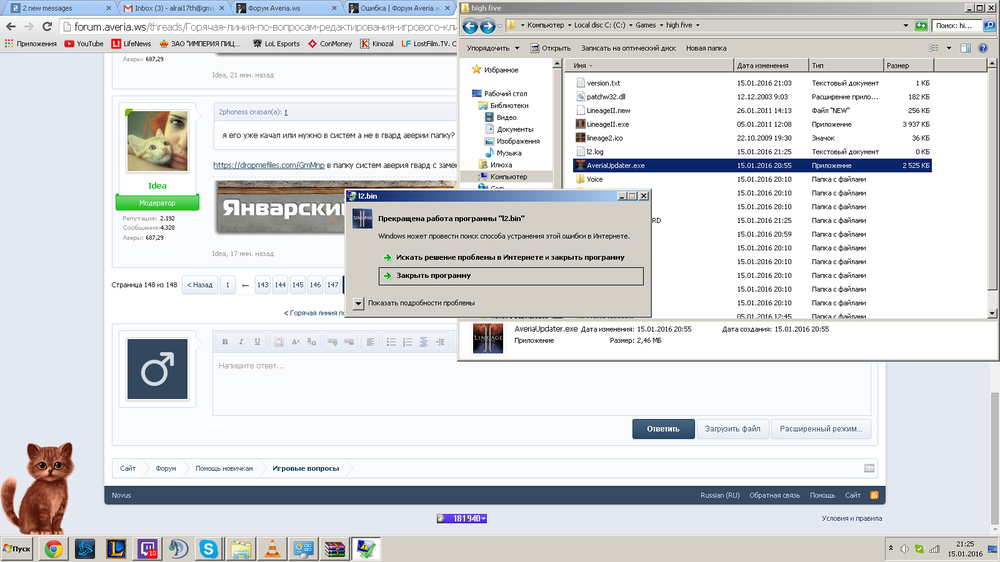The image size is (1000, 562).
Task: Open the text color picker in reply editor
Action: [x=279, y=342]
